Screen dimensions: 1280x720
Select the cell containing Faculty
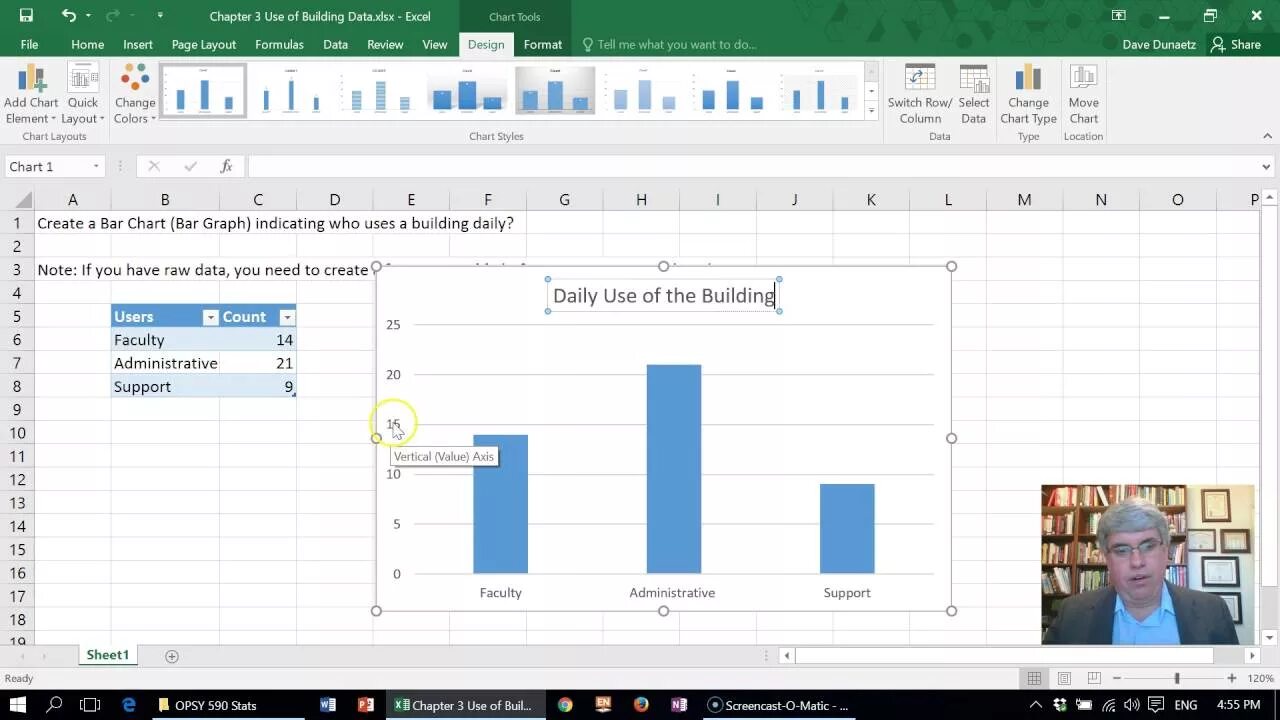point(165,340)
